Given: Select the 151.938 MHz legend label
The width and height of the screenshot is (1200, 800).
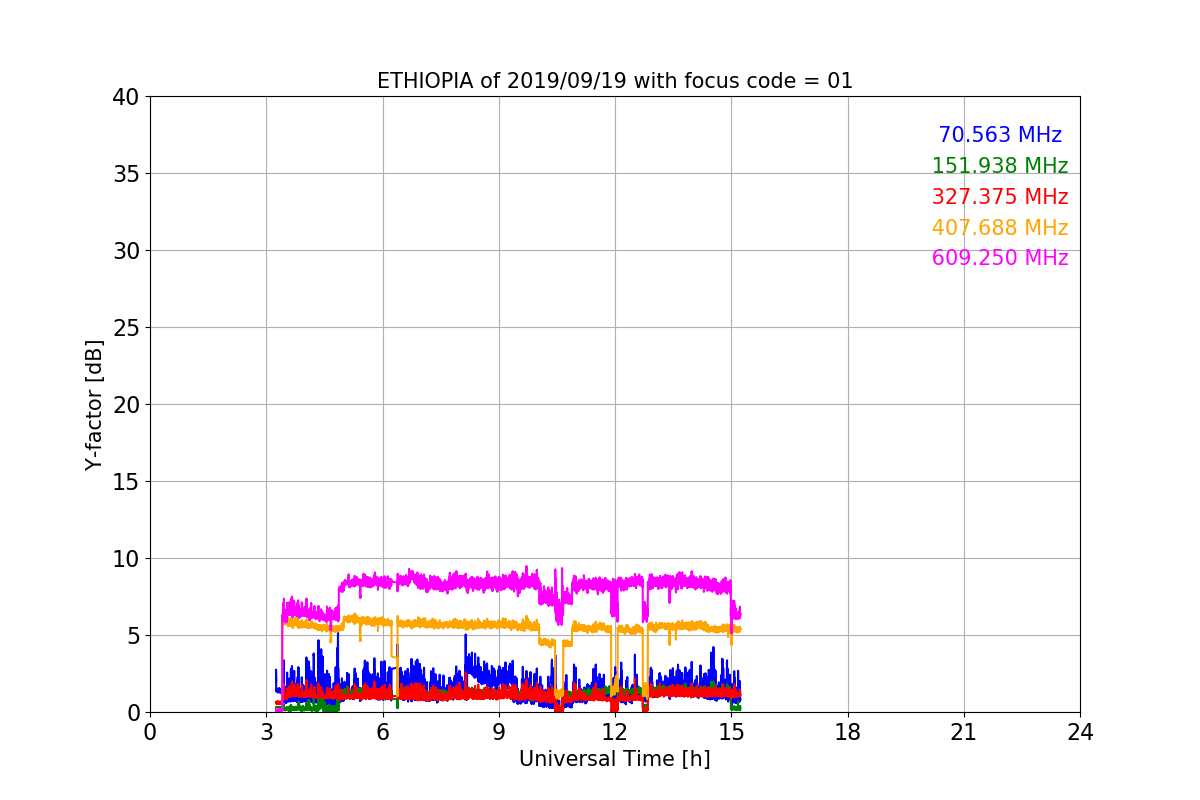Looking at the screenshot, I should tap(1000, 166).
